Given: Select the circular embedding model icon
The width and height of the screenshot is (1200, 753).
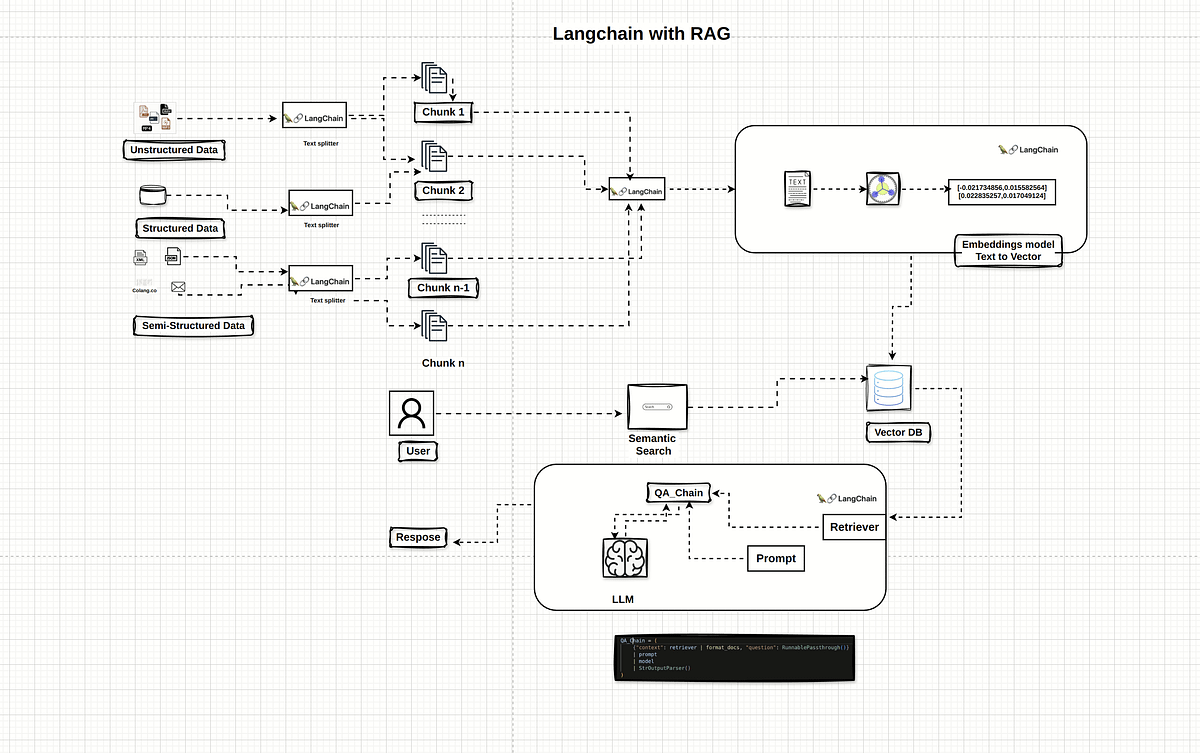Looking at the screenshot, I should [883, 189].
